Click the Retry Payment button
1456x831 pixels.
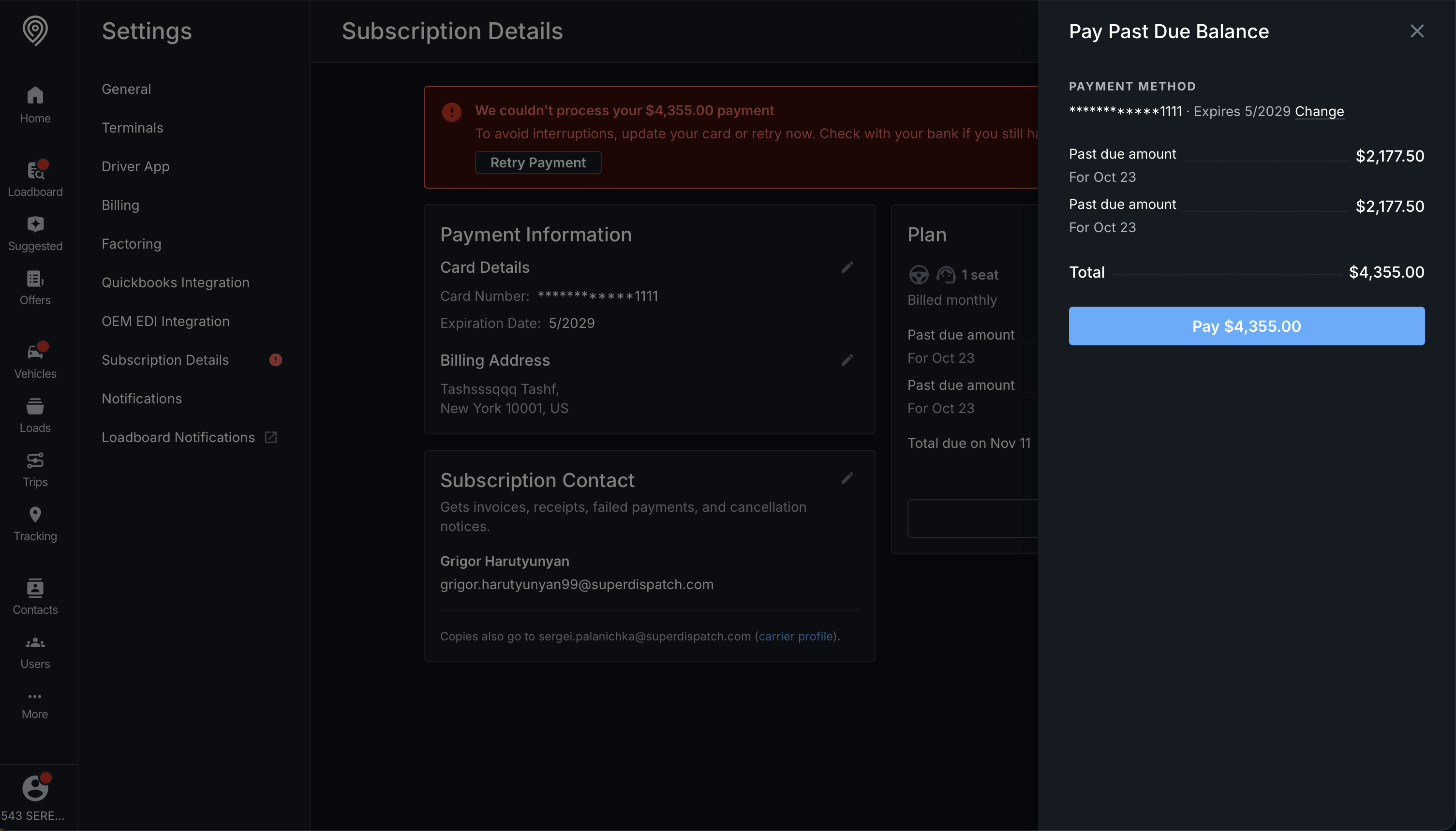[537, 163]
